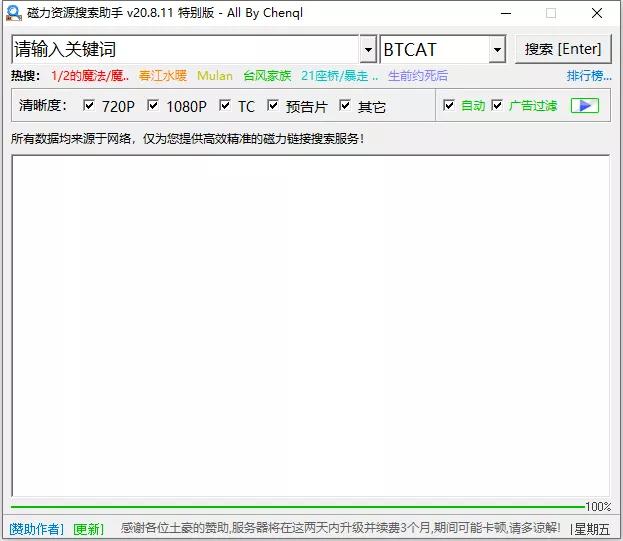Click the green progress bar
The image size is (623, 541).
[298, 507]
